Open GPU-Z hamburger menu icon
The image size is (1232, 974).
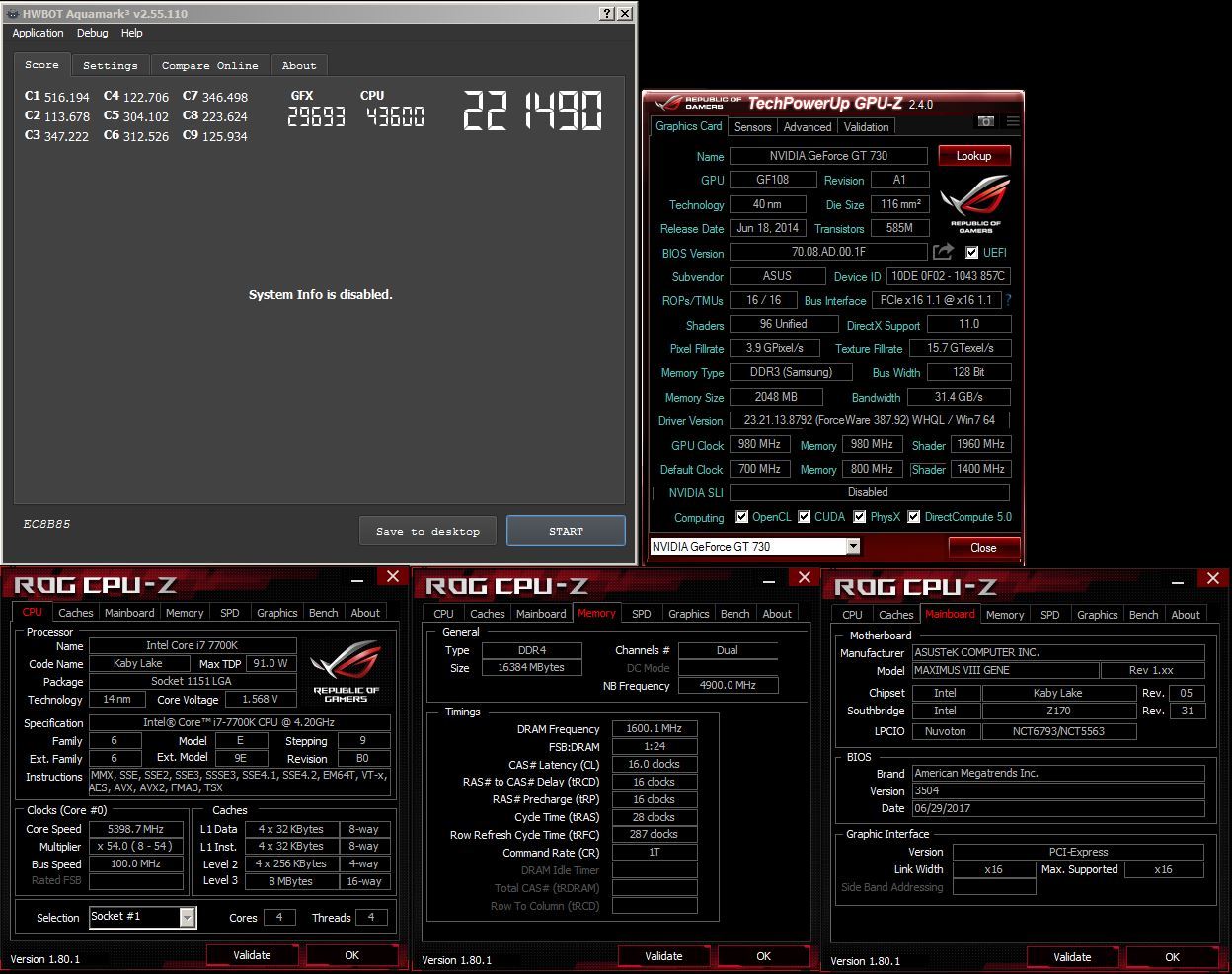coord(1012,121)
